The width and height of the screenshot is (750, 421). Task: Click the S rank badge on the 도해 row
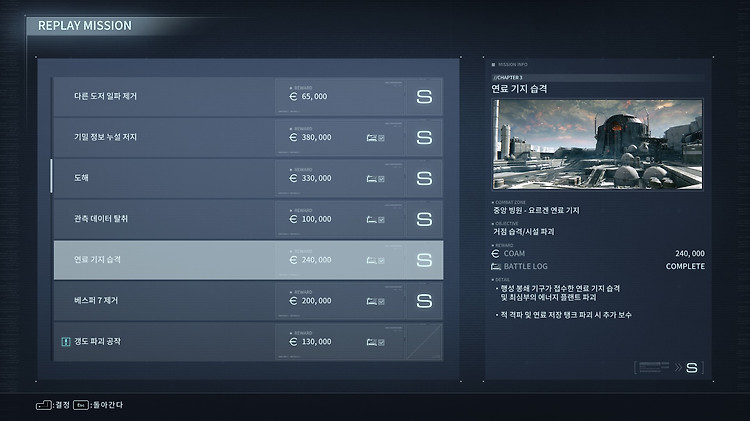pyautogui.click(x=424, y=178)
